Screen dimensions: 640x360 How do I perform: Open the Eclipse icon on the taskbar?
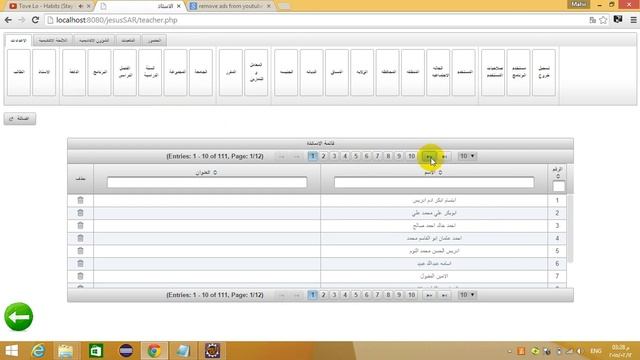(x=126, y=351)
